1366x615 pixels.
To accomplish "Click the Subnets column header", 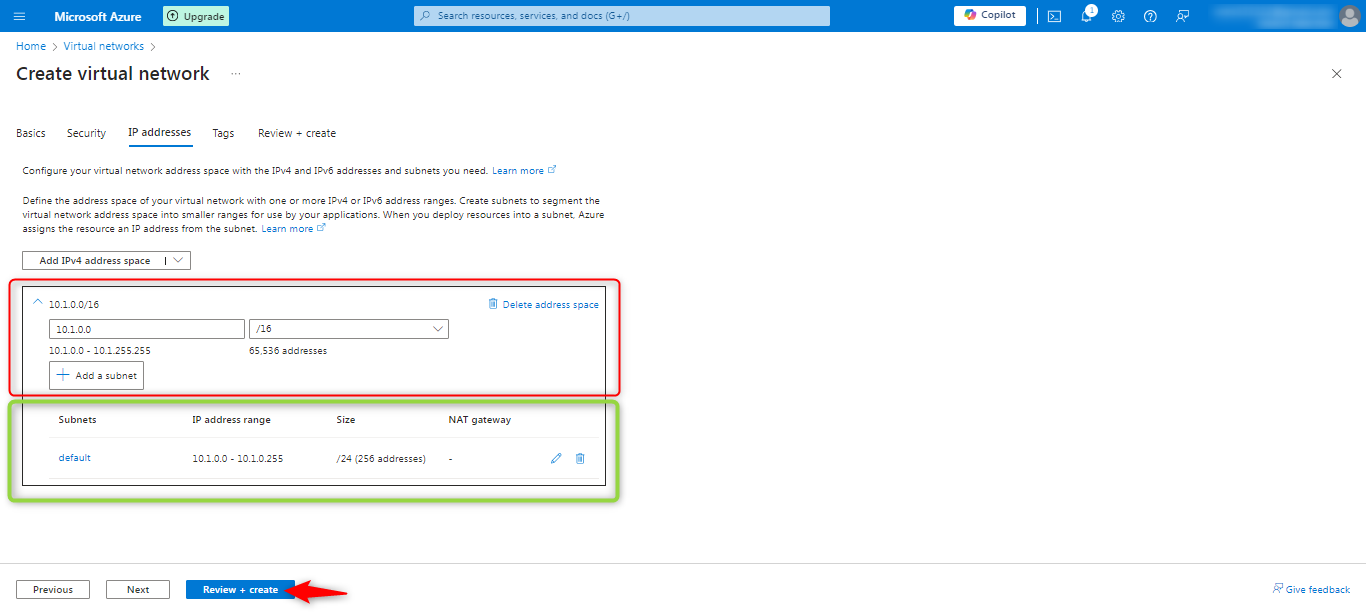I will click(x=78, y=420).
